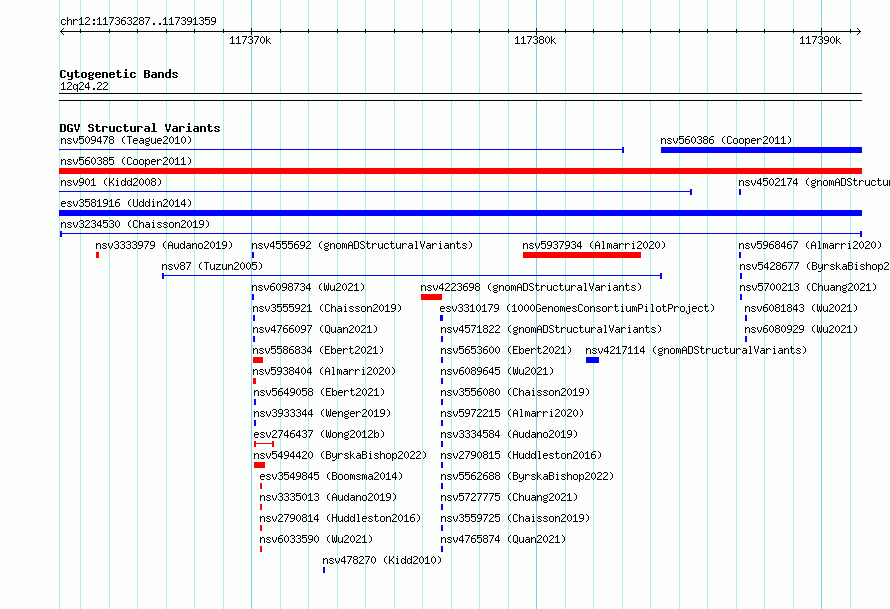Click nsv4765874 (Quan2021) label
Screen dimensions: 890x609
coord(503,539)
